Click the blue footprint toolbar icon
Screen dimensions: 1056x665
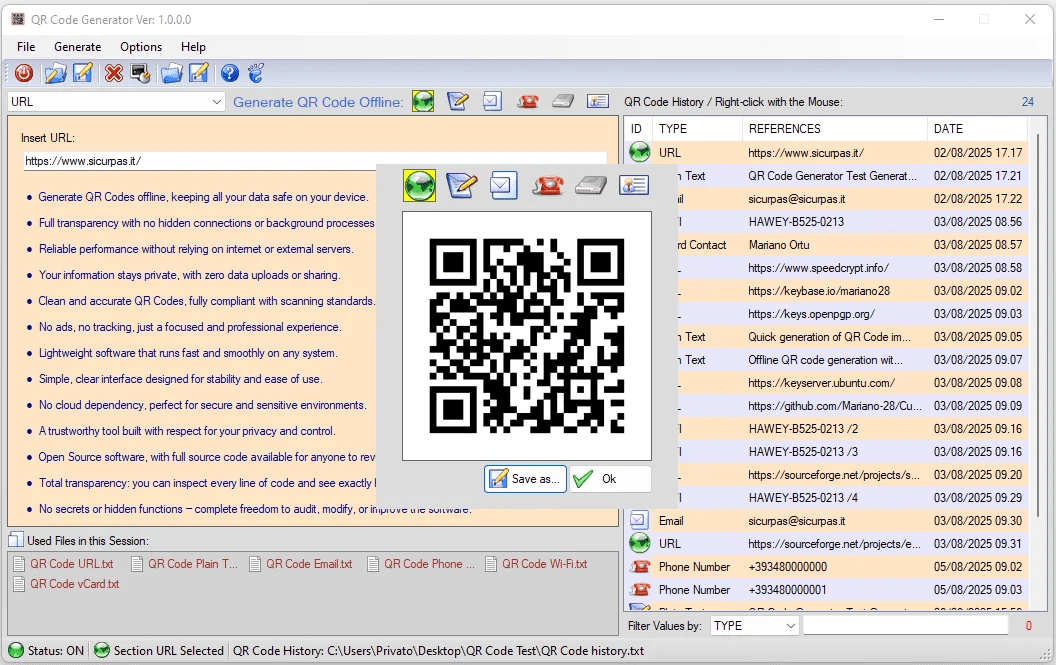coord(256,73)
